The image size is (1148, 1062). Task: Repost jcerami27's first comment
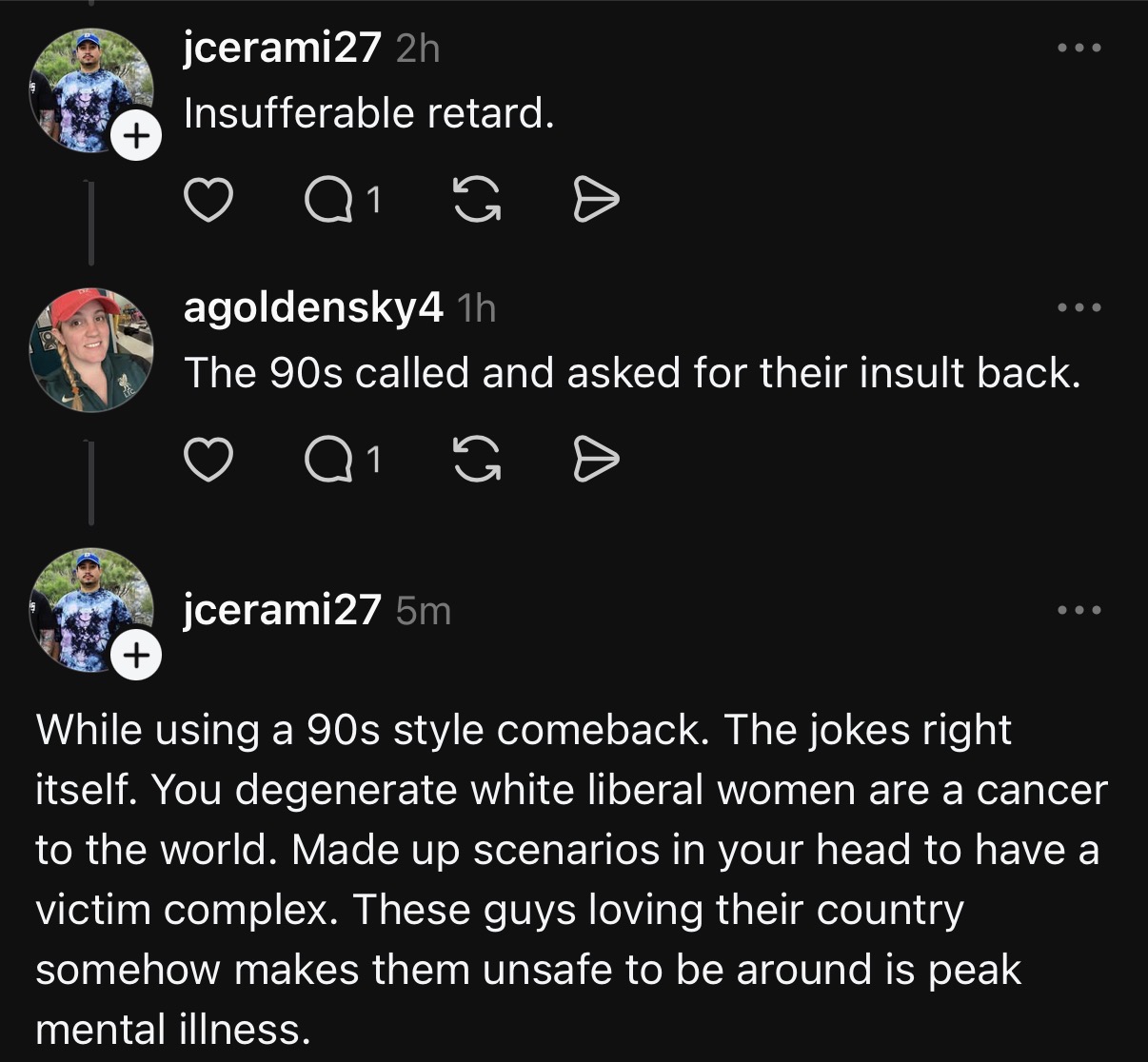[476, 201]
